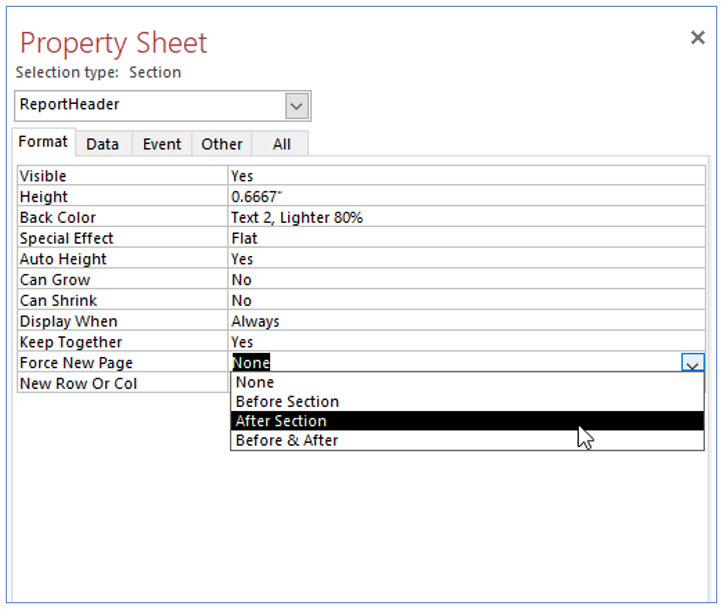Choose After Section from the dropdown list
The width and height of the screenshot is (728, 610).
467,421
